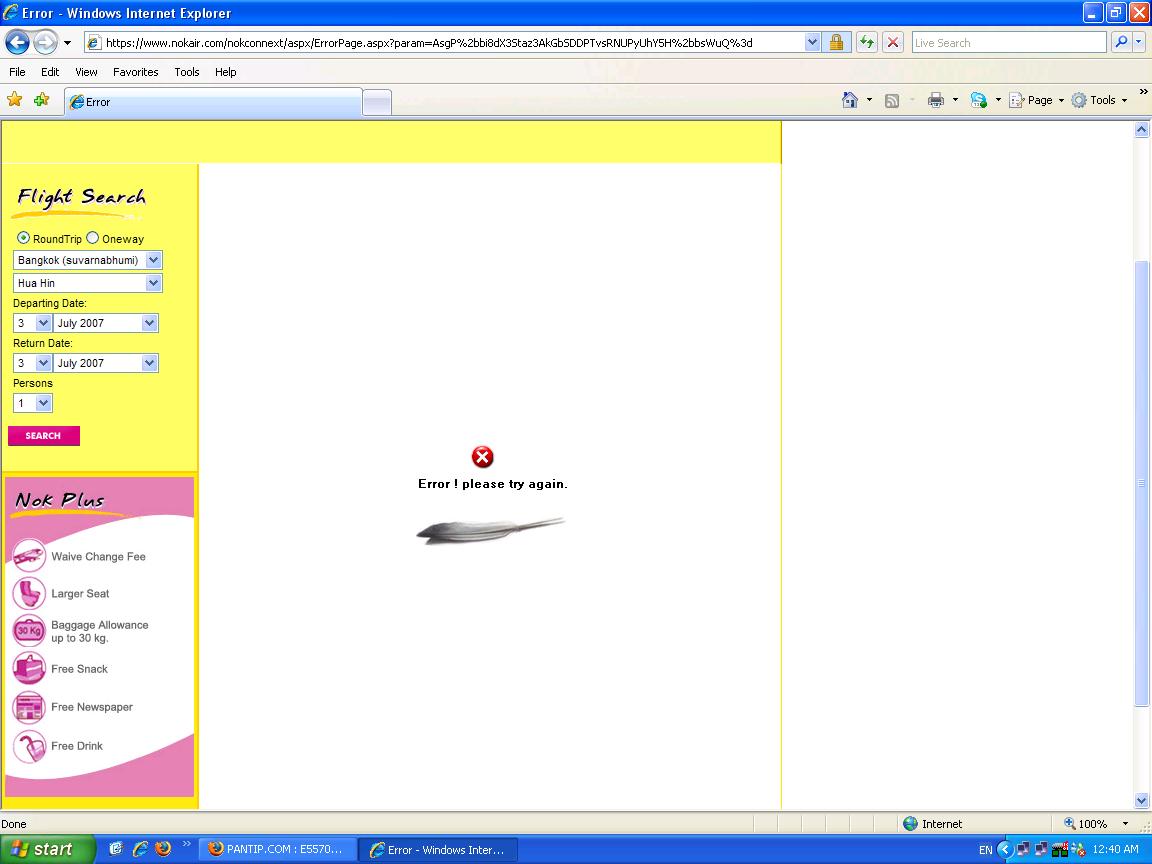Expand the Home button dropdown arrow
Image resolution: width=1152 pixels, height=864 pixels.
(869, 100)
